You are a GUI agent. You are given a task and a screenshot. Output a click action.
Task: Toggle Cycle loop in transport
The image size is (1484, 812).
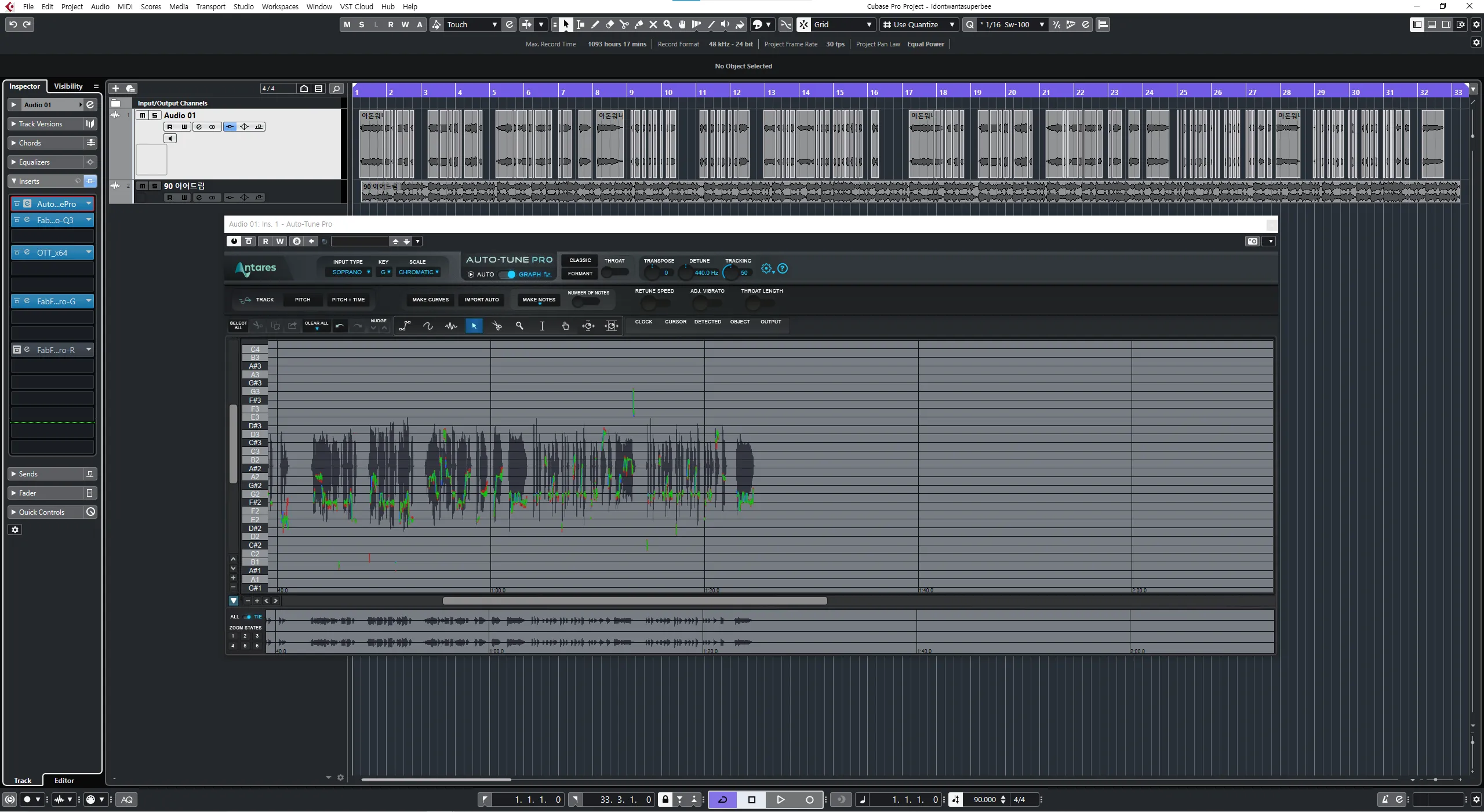[x=722, y=800]
